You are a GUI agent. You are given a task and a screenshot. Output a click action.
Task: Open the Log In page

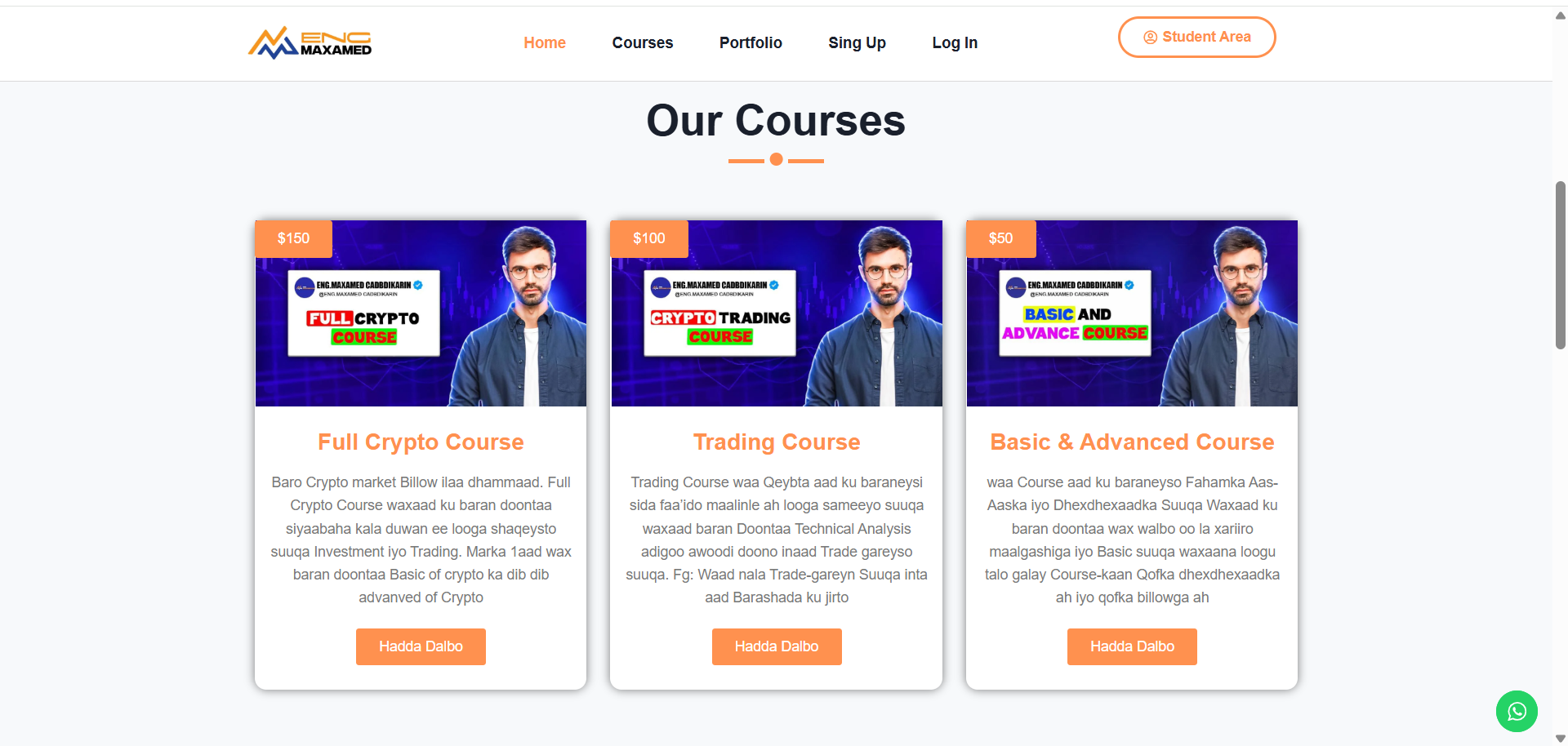(x=955, y=42)
